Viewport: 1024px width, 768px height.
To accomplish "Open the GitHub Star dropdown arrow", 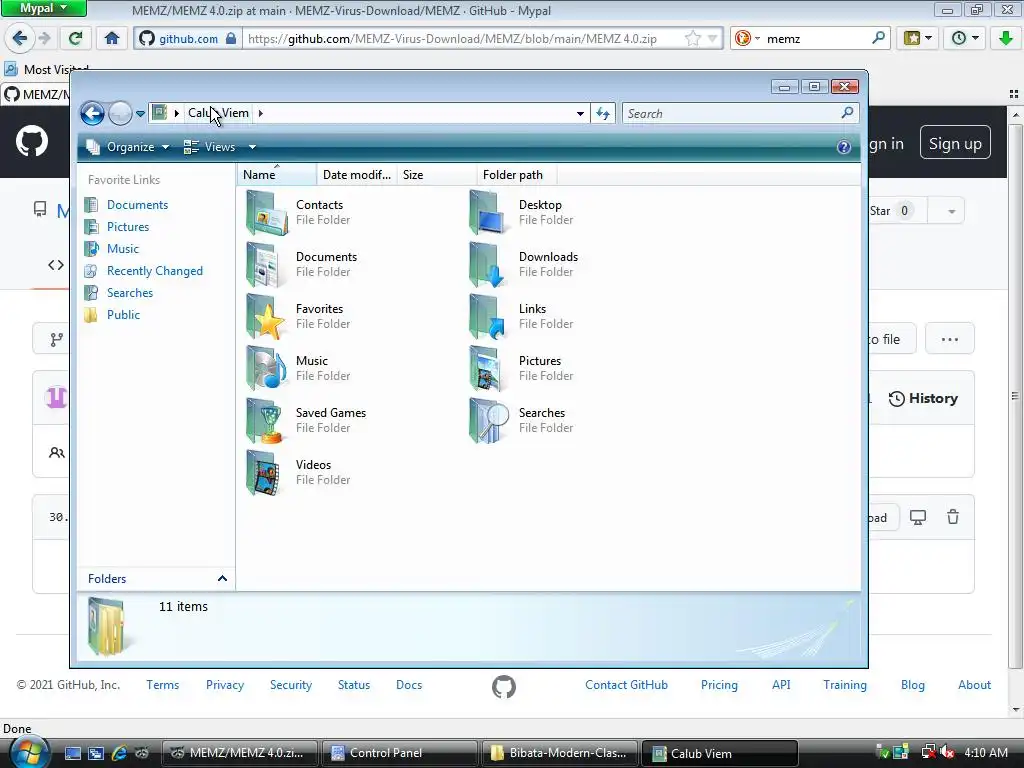I will [951, 211].
